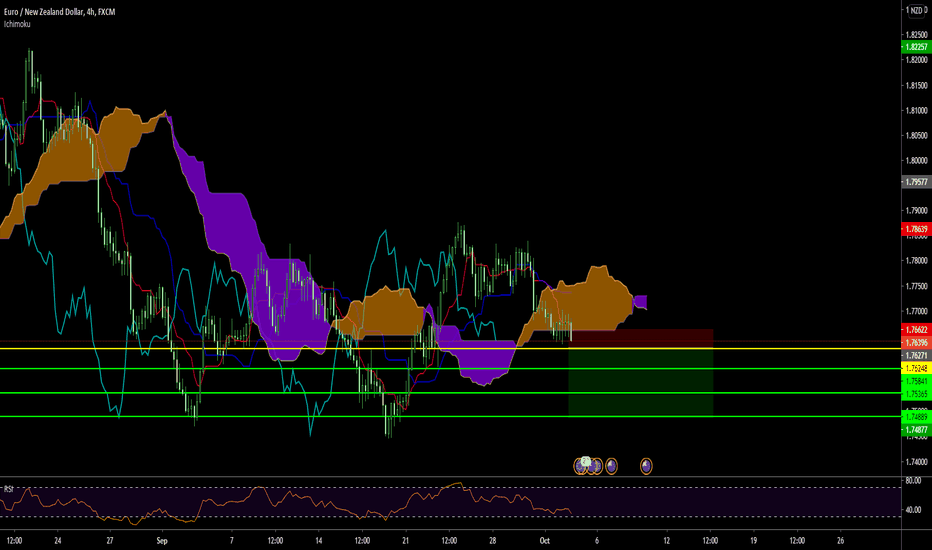Click the date label 26 on time axis
This screenshot has width=932, height=550.
click(x=840, y=540)
